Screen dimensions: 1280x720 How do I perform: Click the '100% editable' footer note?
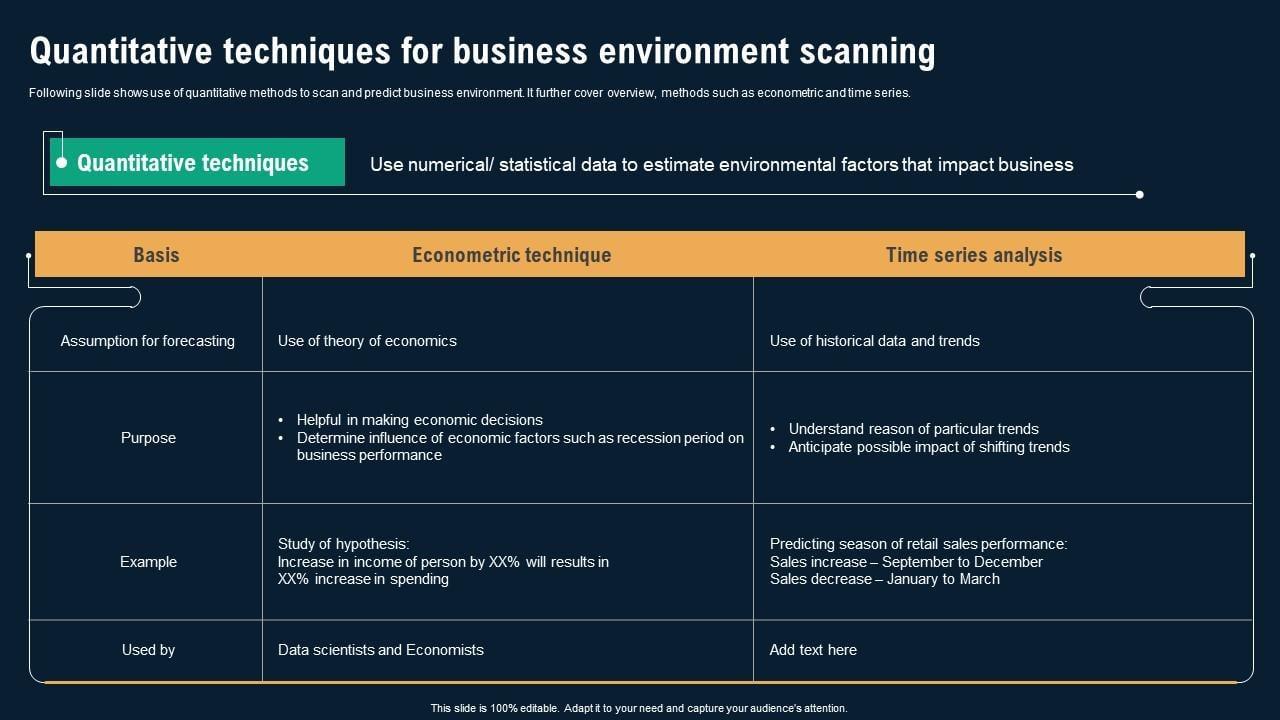point(639,708)
